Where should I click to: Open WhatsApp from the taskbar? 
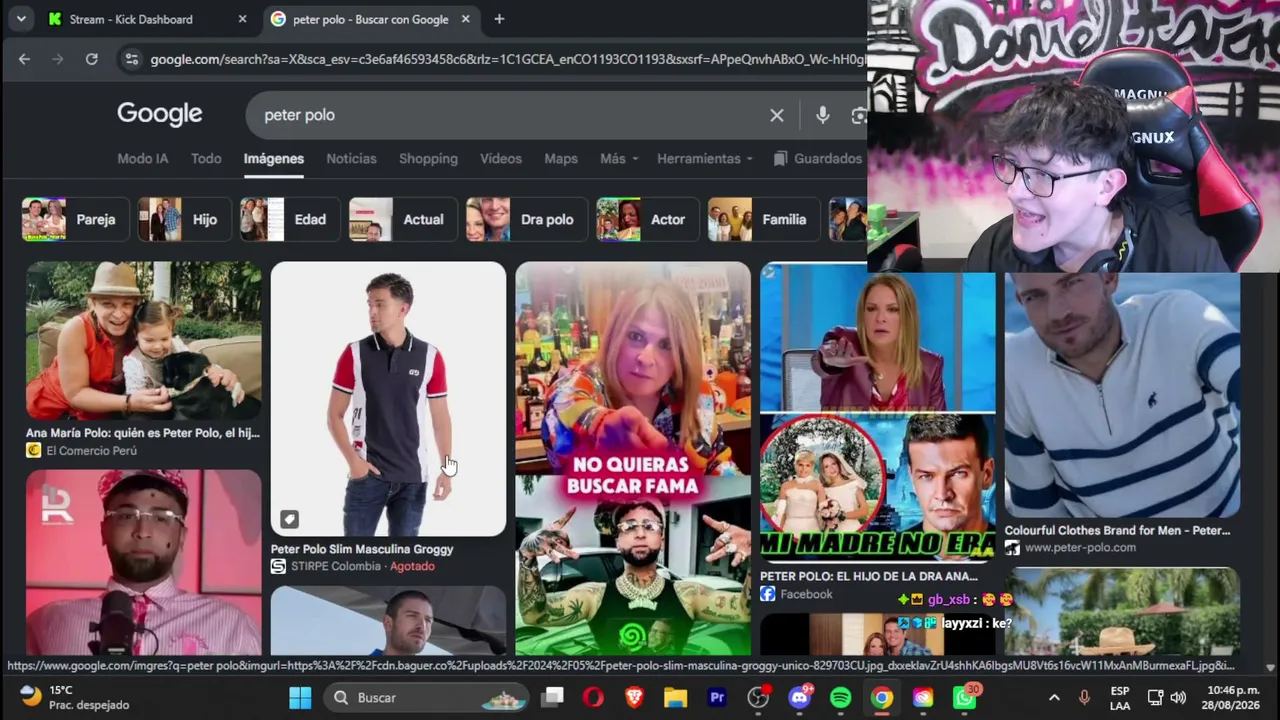click(x=964, y=697)
